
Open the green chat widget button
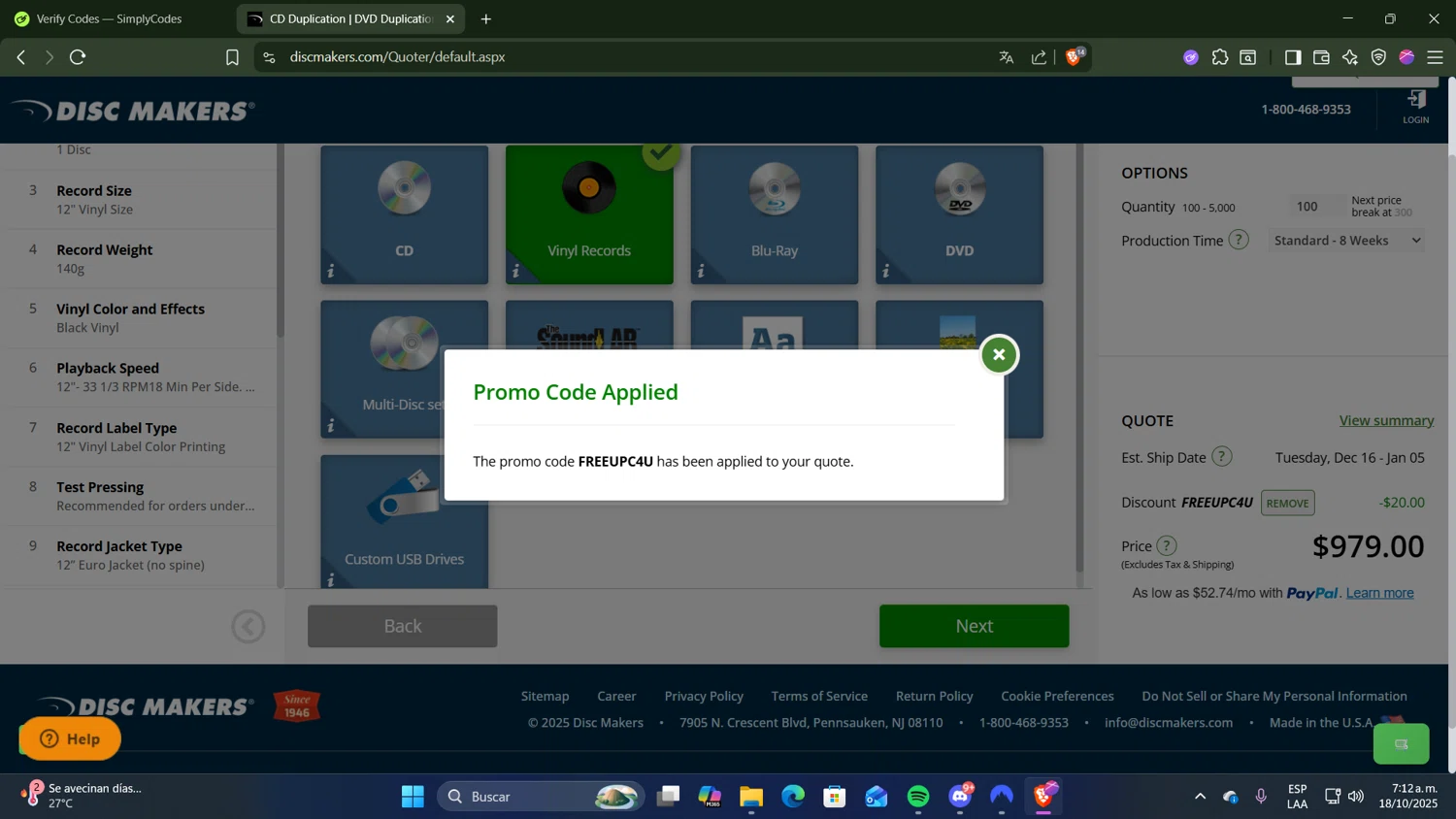1401,744
